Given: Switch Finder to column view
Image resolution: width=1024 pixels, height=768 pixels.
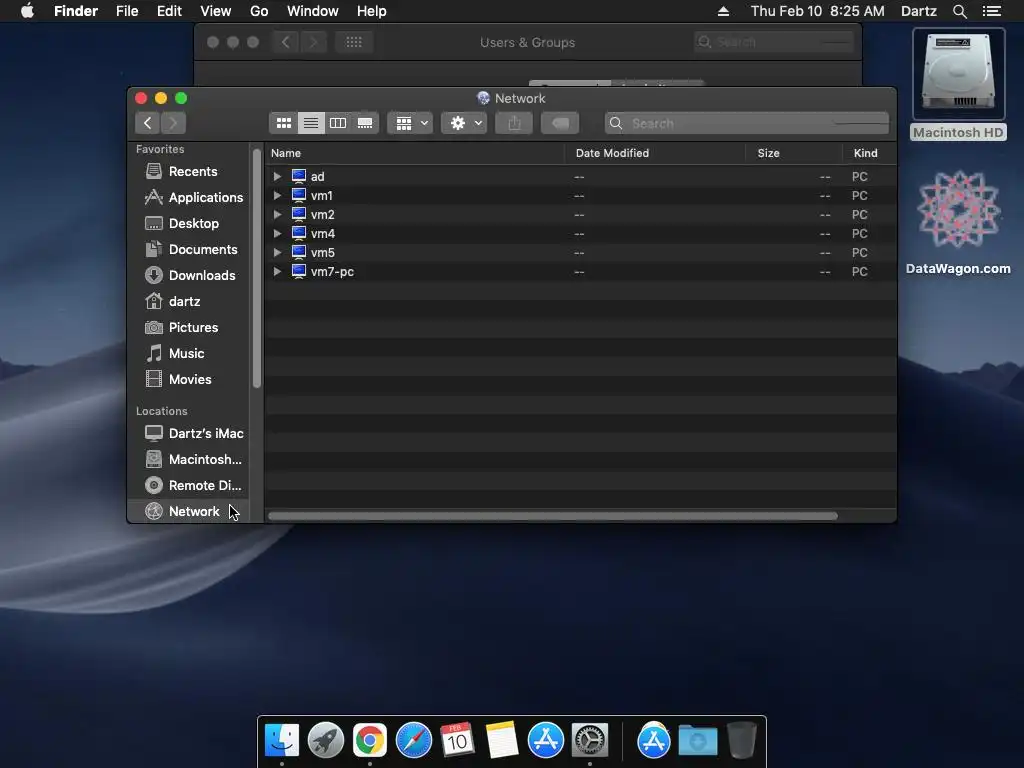Looking at the screenshot, I should click(338, 123).
